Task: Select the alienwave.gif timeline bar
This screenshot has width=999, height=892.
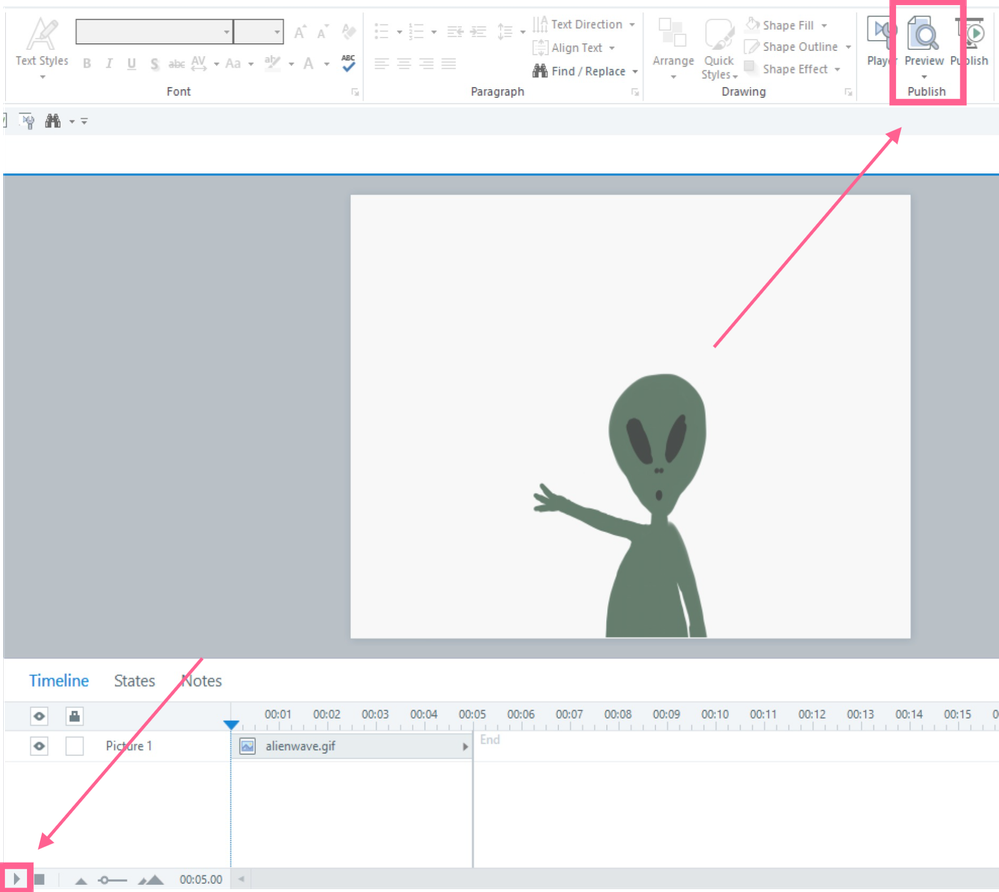Action: tap(351, 746)
